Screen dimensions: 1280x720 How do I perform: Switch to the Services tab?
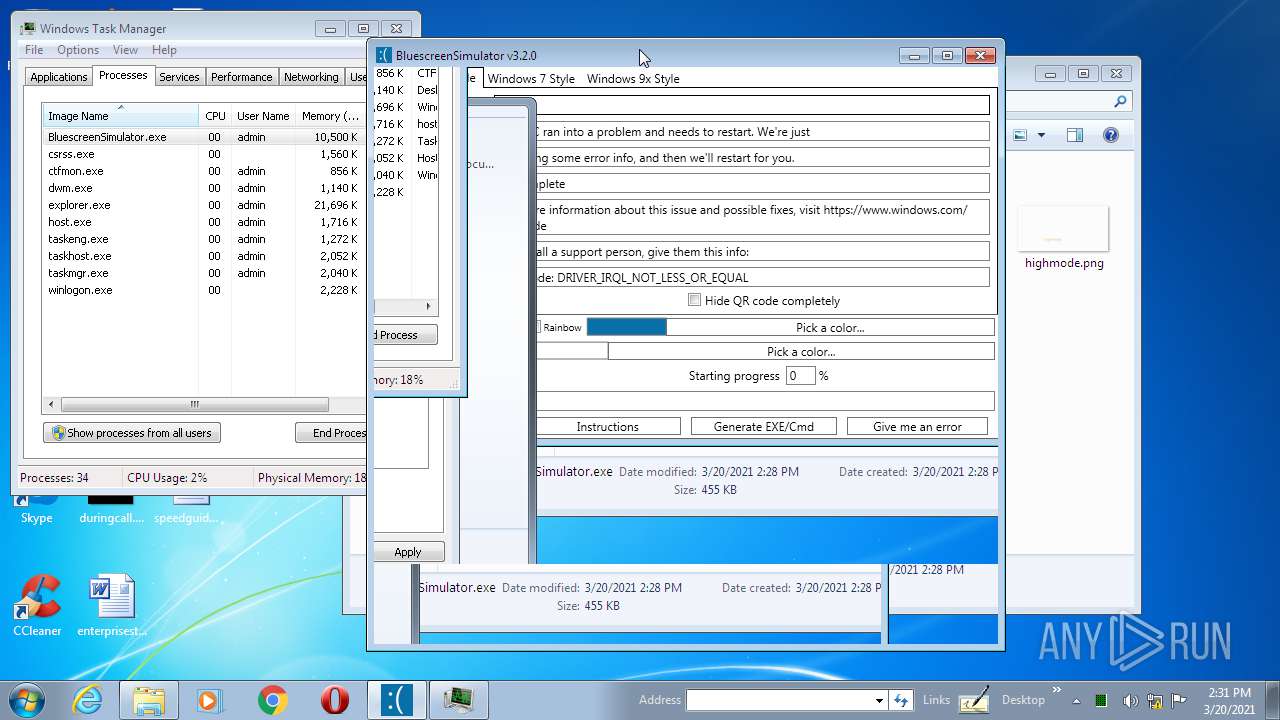click(179, 77)
